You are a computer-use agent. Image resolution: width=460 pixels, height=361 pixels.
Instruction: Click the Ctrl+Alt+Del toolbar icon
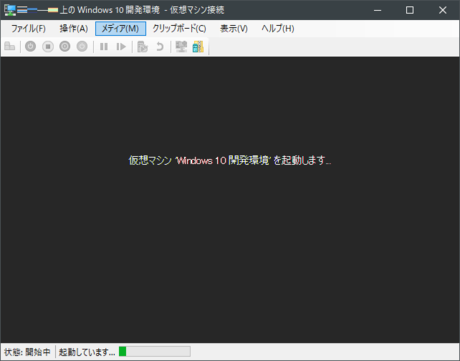[x=10, y=46]
